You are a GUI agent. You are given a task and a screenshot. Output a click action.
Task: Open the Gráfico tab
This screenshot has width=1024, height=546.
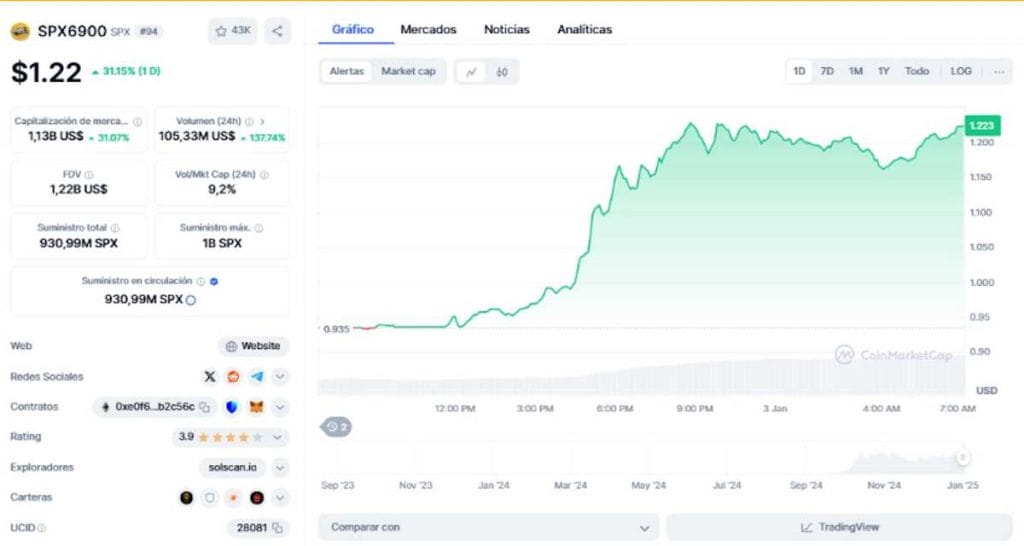click(353, 29)
